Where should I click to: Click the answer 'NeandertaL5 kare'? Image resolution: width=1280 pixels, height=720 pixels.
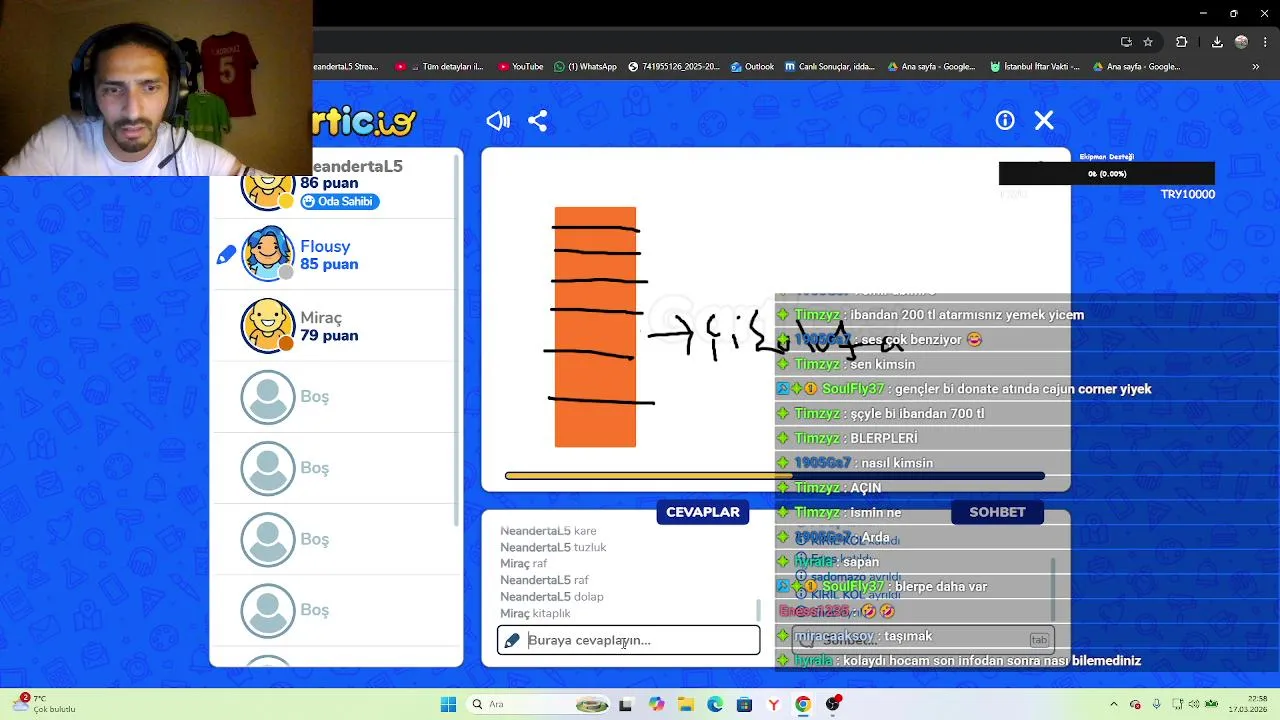548,531
